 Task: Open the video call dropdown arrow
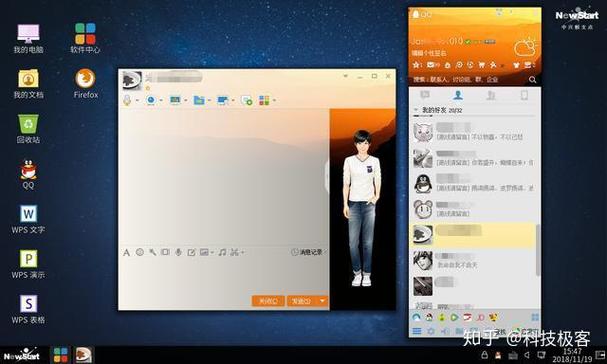pyautogui.click(x=161, y=101)
